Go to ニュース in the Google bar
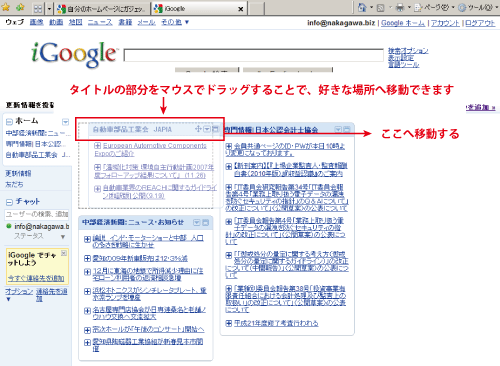The image size is (500, 366). (100, 22)
